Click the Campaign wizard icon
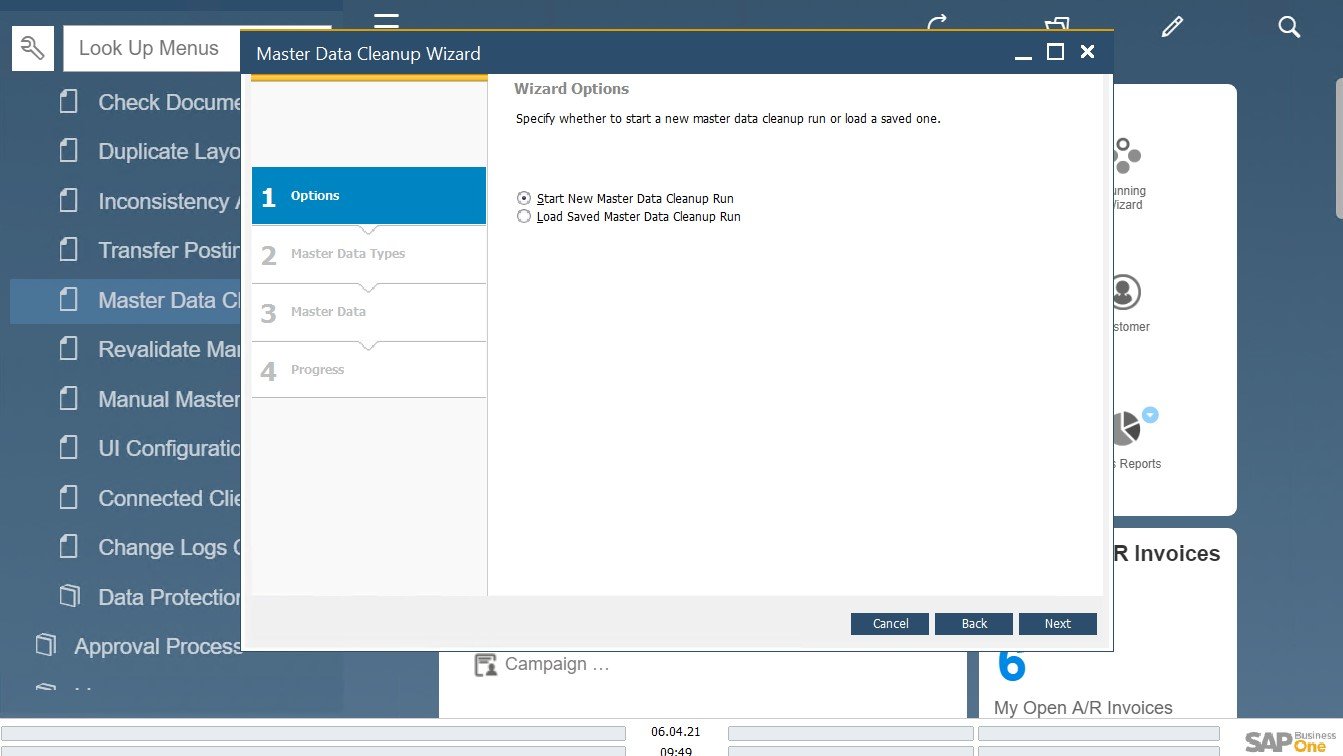Screen dimensions: 1343x756 pos(486,665)
